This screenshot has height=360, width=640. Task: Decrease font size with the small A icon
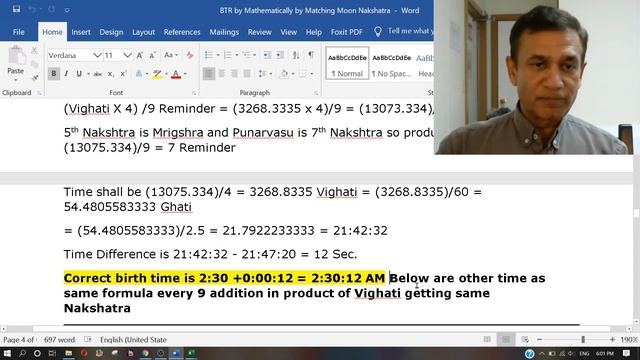pos(152,55)
